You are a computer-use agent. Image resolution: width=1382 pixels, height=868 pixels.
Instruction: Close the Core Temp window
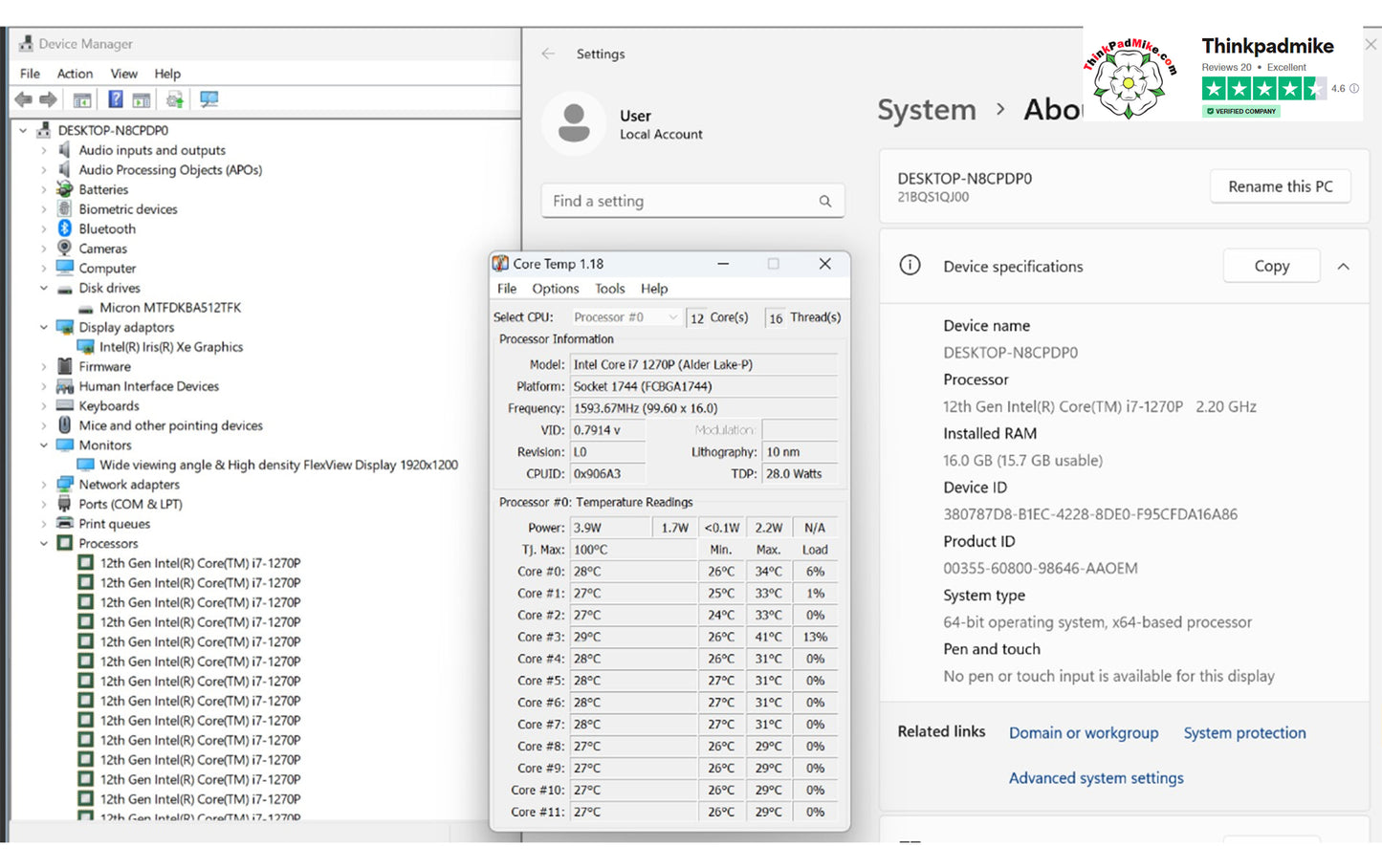(x=825, y=264)
